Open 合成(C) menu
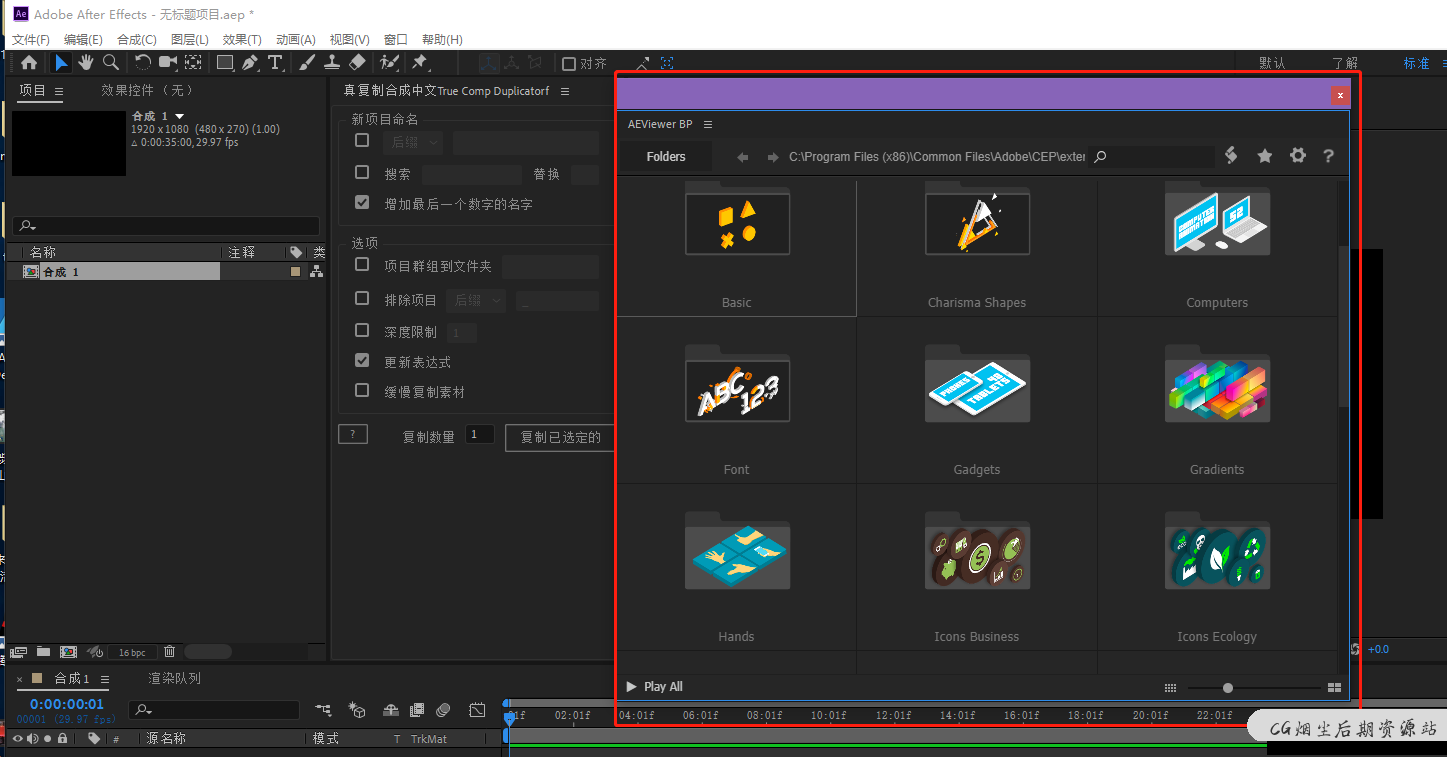 (137, 39)
